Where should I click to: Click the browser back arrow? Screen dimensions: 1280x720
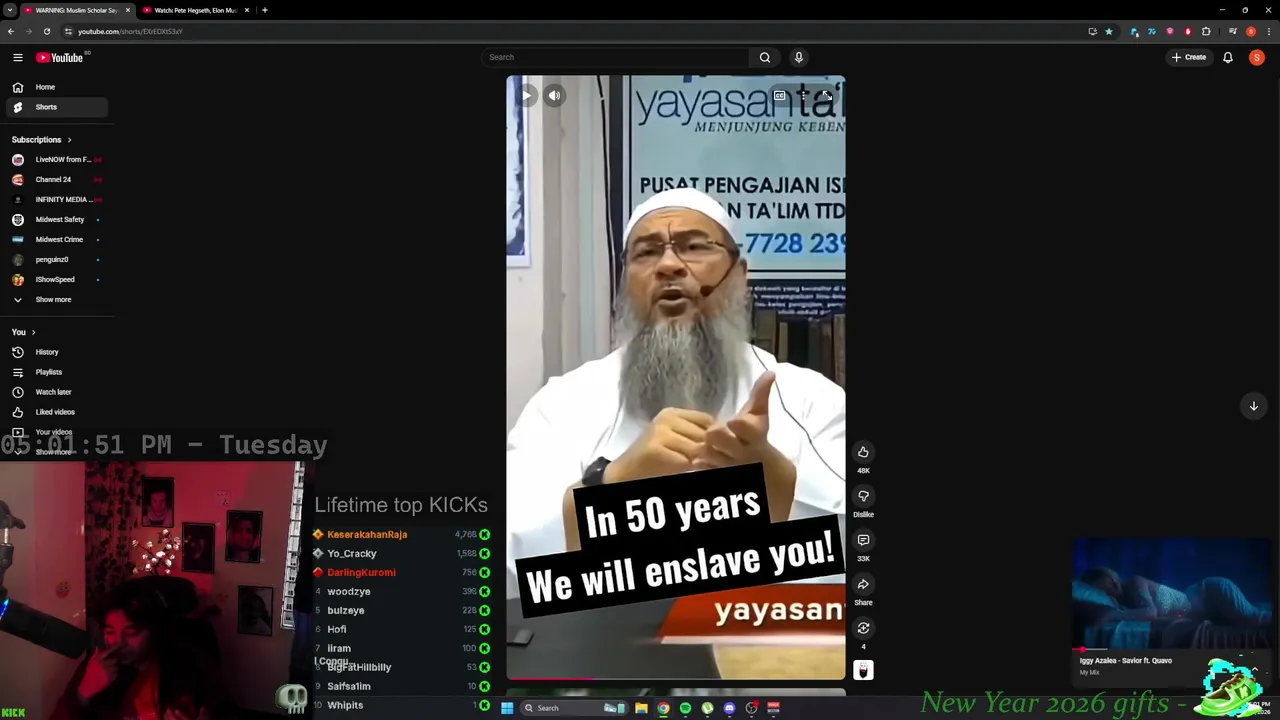point(10,31)
